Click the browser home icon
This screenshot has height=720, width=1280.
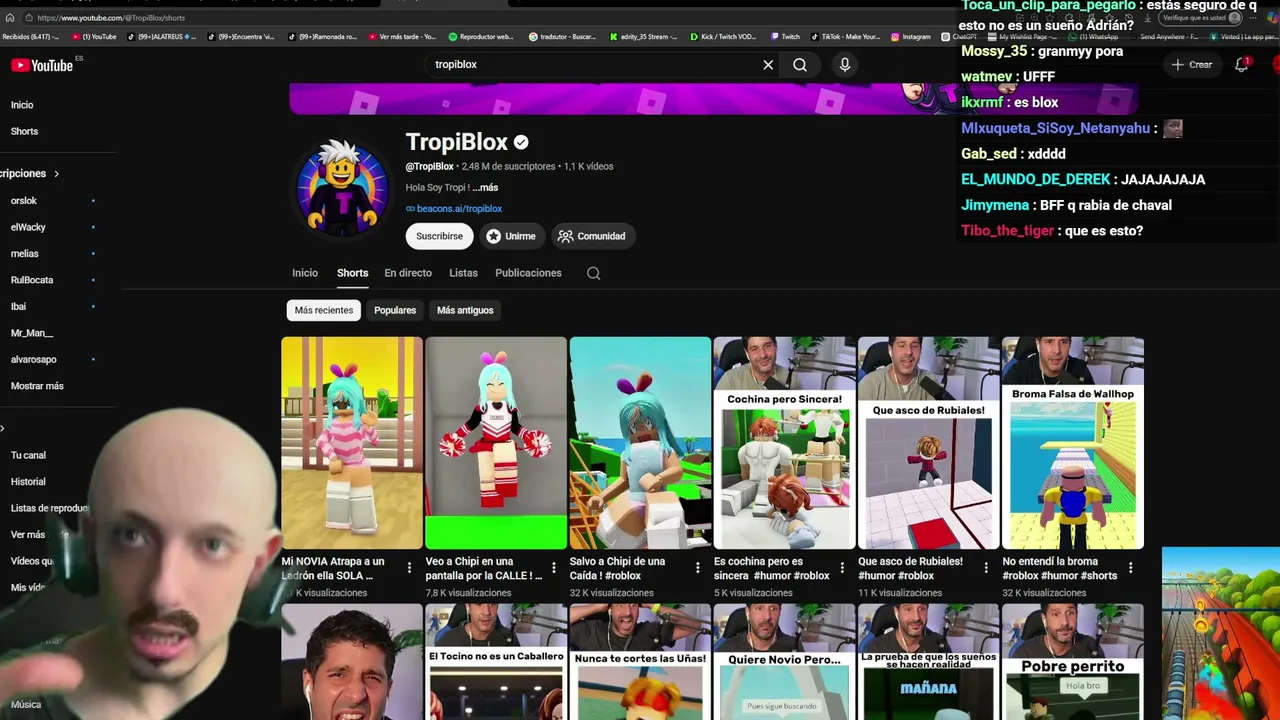10,18
